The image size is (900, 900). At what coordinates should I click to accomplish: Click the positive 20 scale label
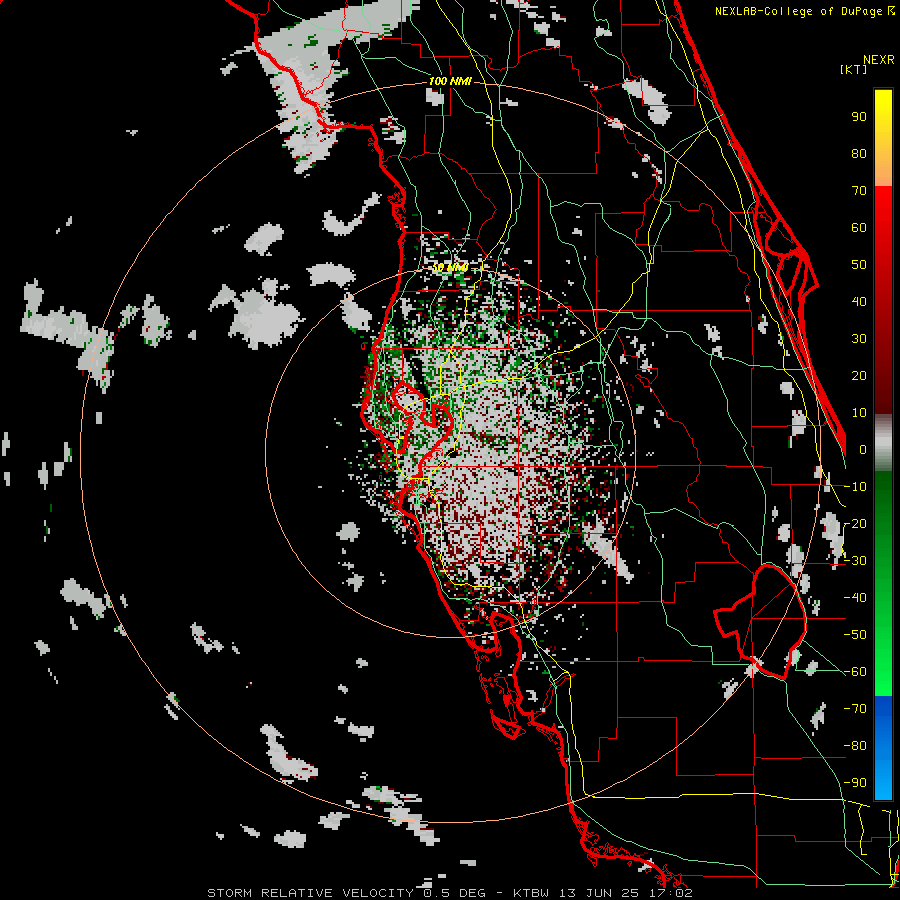(859, 376)
